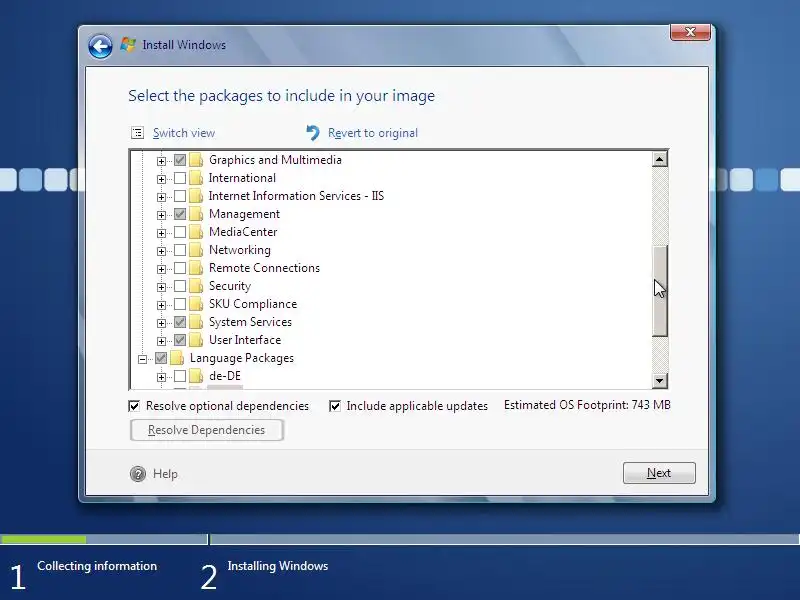The height and width of the screenshot is (600, 800).
Task: Expand the System Services node
Action: click(161, 323)
